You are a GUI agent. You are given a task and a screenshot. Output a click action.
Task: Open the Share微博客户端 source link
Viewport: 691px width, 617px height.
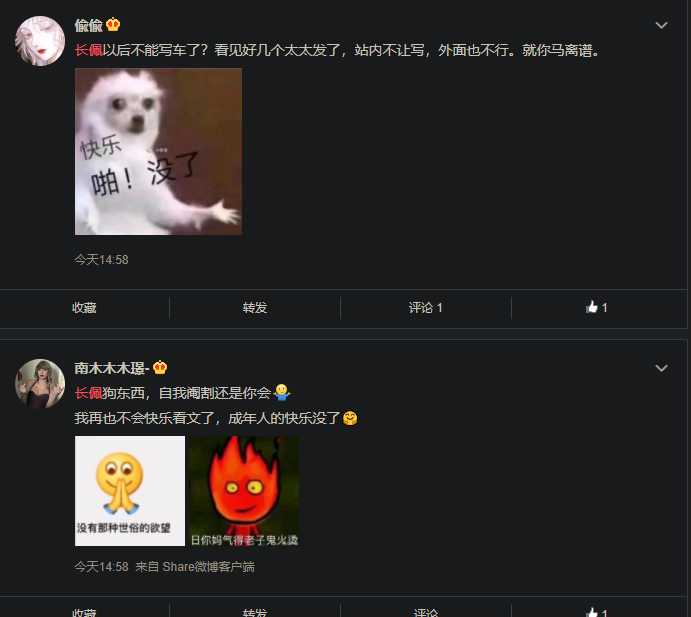(x=208, y=567)
